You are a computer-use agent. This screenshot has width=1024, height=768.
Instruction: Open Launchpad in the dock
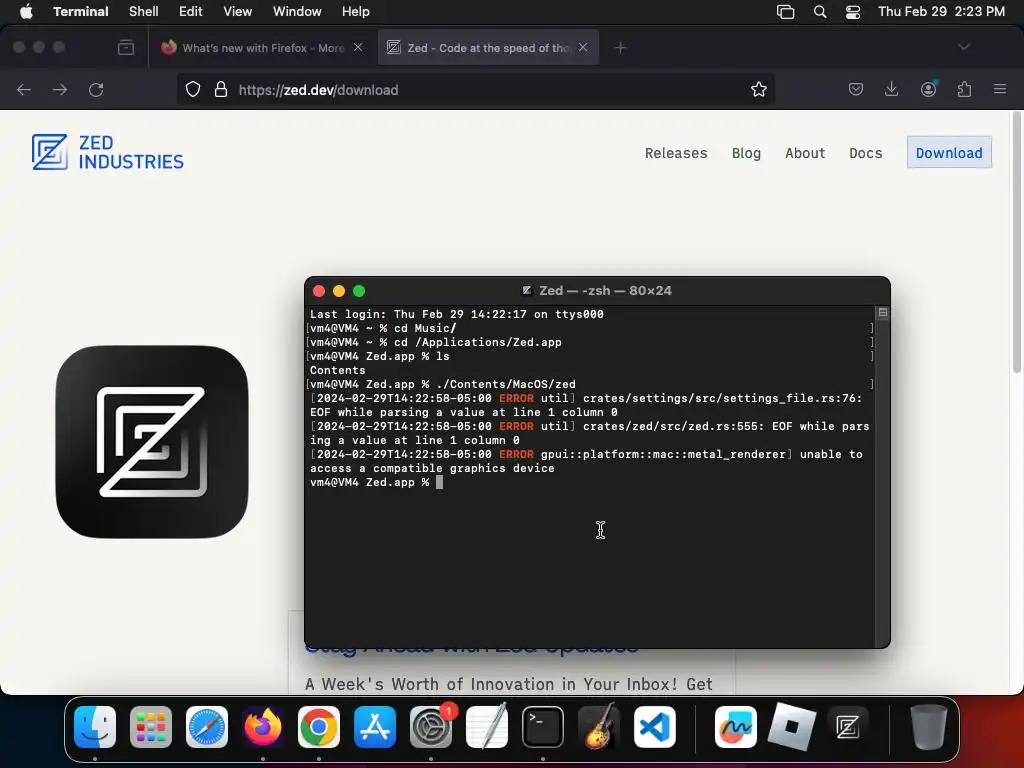pyautogui.click(x=151, y=727)
